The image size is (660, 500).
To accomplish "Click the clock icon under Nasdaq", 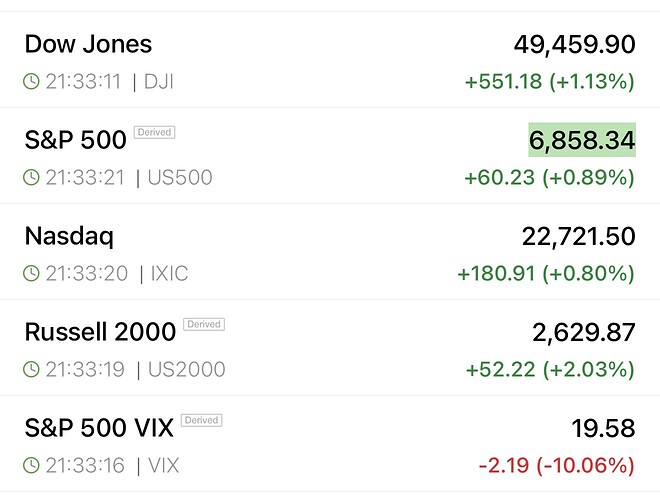I will [31, 274].
